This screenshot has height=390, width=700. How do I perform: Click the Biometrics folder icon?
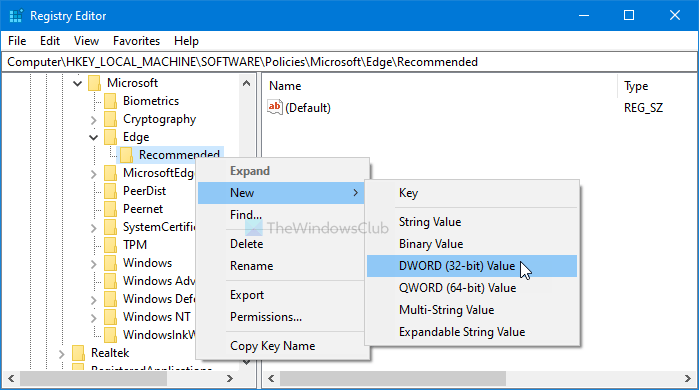click(x=110, y=101)
